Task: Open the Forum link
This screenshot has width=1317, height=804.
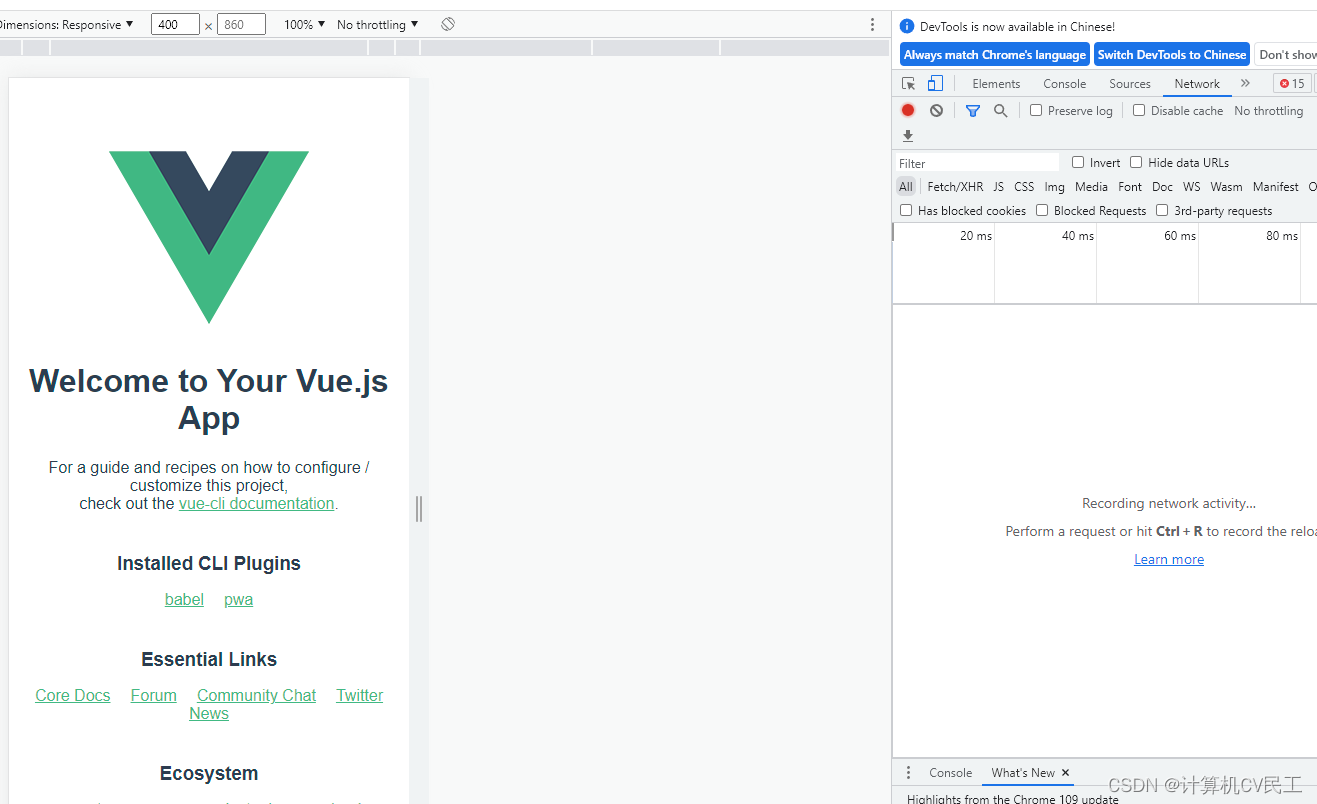Action: click(x=153, y=696)
